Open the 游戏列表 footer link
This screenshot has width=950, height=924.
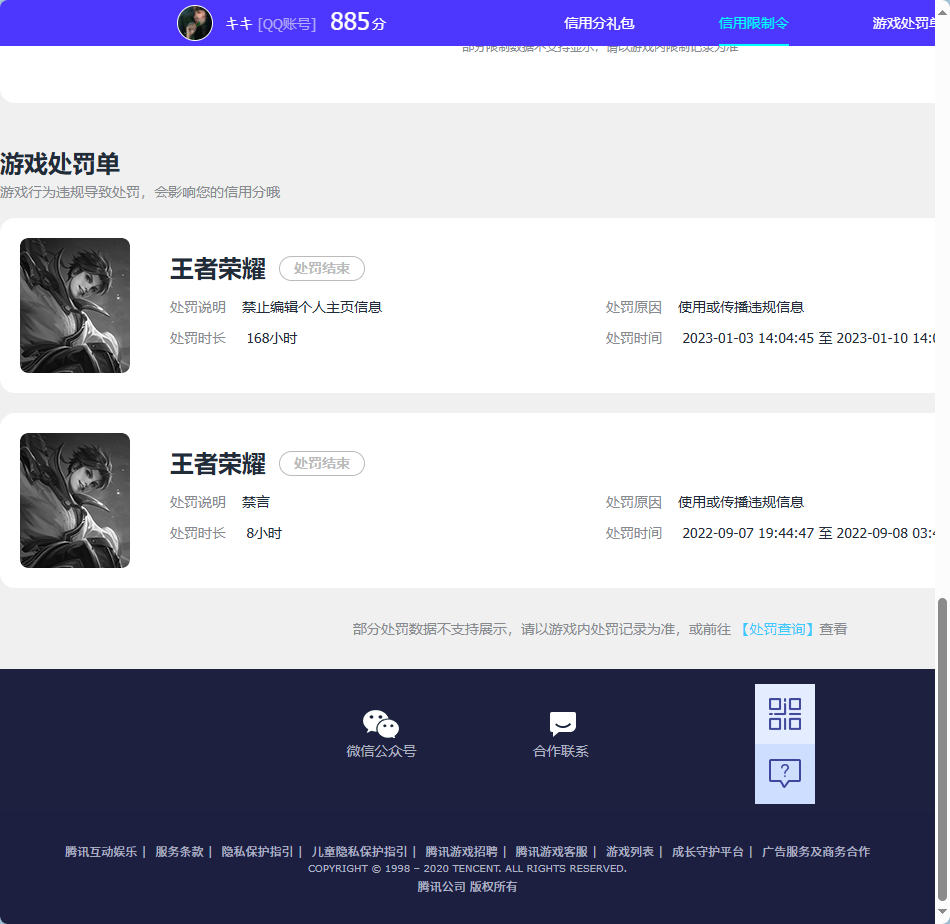pyautogui.click(x=629, y=851)
